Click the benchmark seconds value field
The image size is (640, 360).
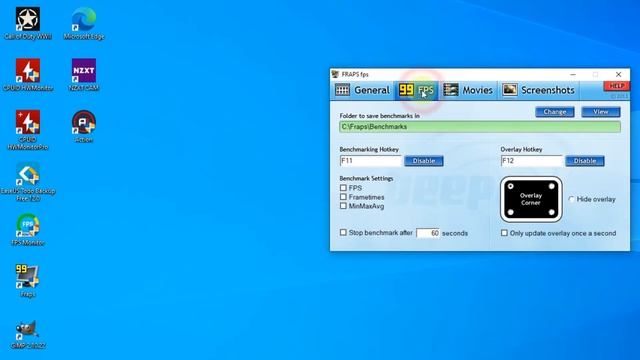(x=428, y=233)
